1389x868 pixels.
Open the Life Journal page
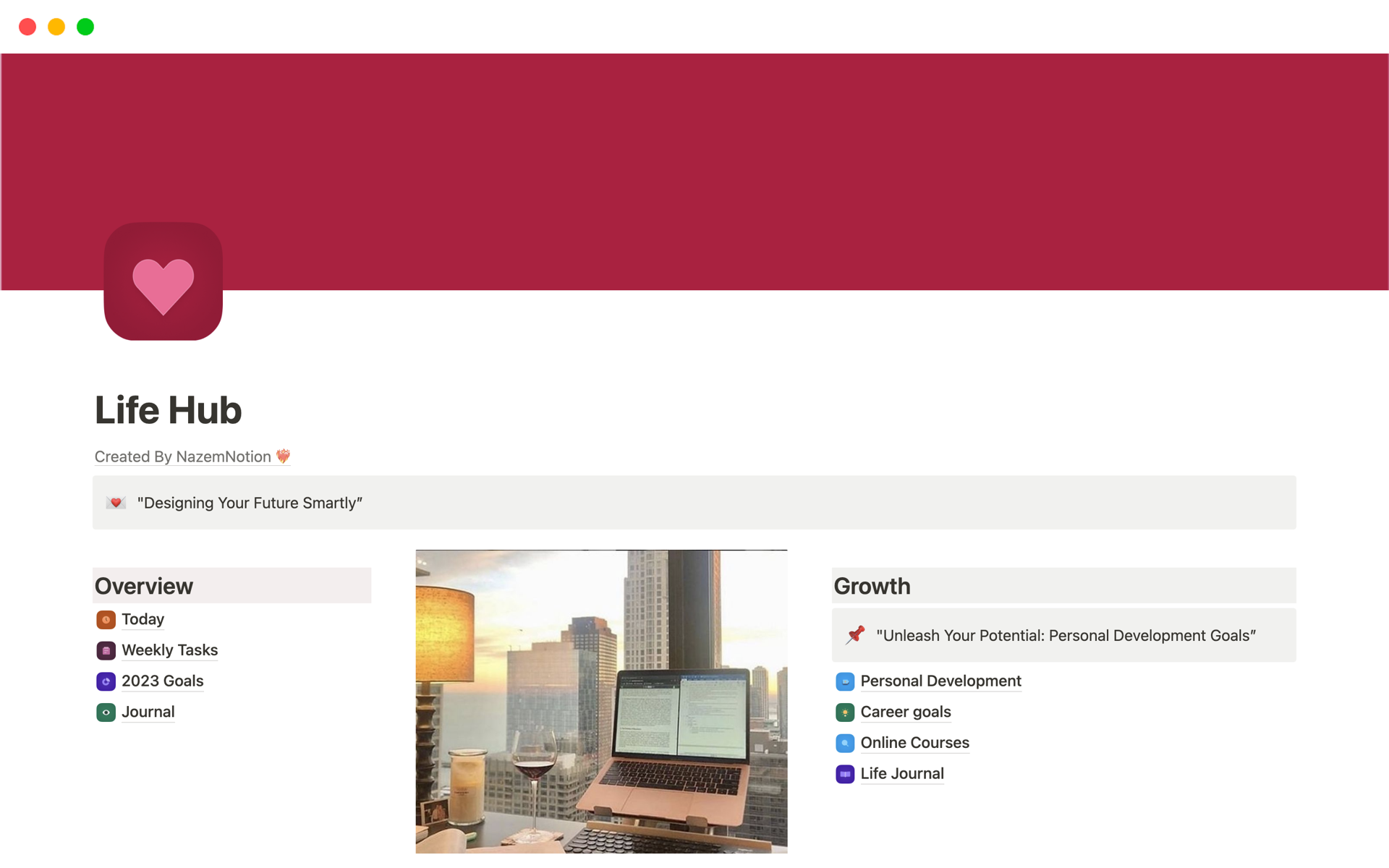click(900, 772)
